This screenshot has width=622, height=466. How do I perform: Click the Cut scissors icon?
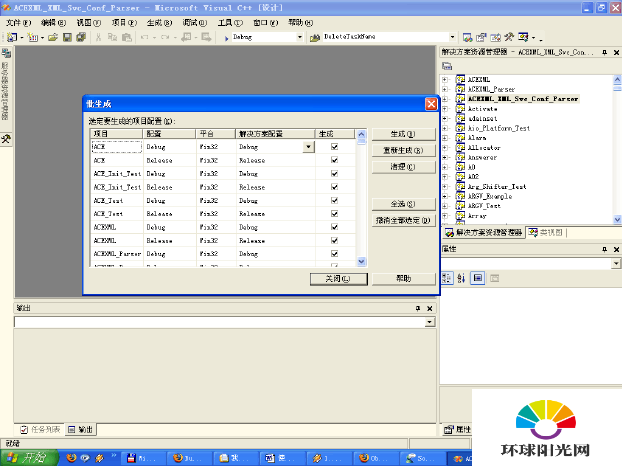pos(98,37)
